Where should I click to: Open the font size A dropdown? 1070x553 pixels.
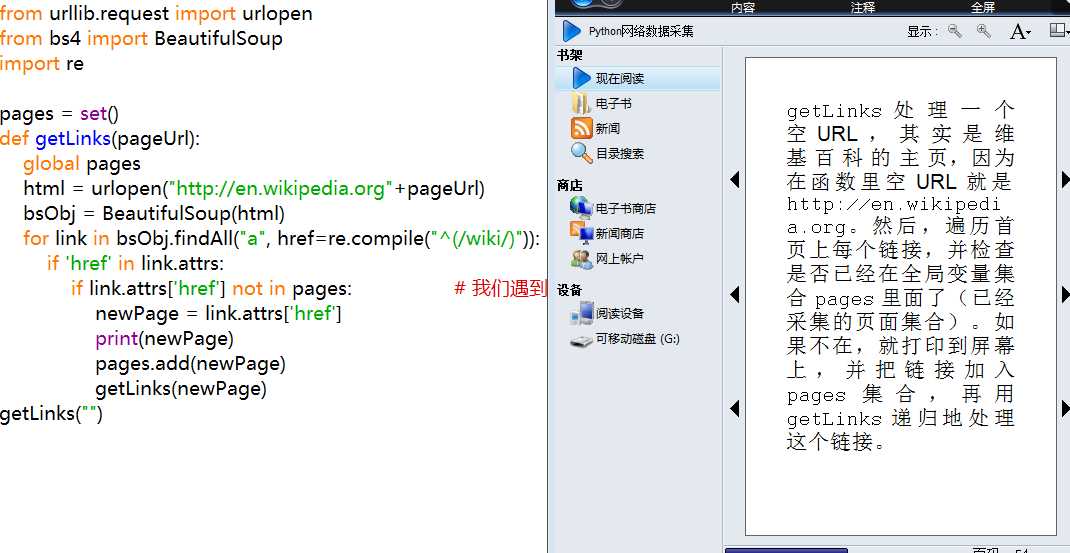[1020, 31]
